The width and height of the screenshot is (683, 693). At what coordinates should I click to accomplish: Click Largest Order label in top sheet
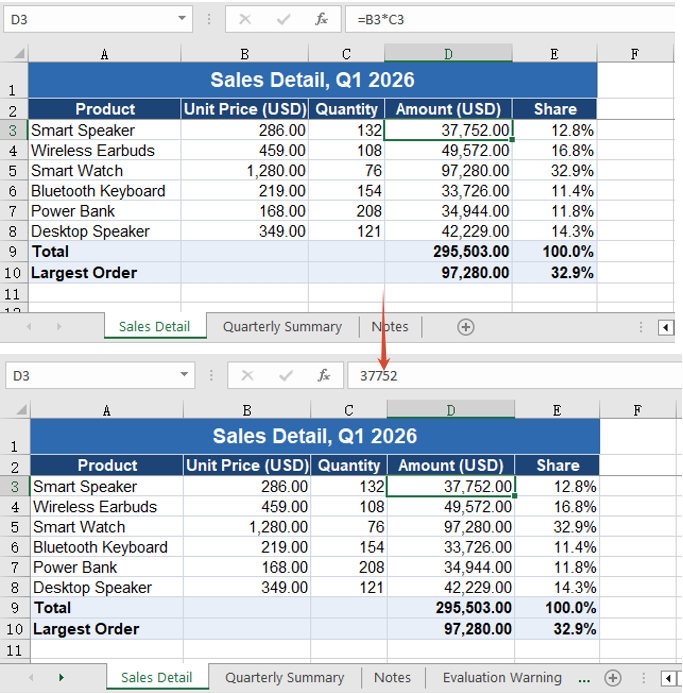pos(104,273)
